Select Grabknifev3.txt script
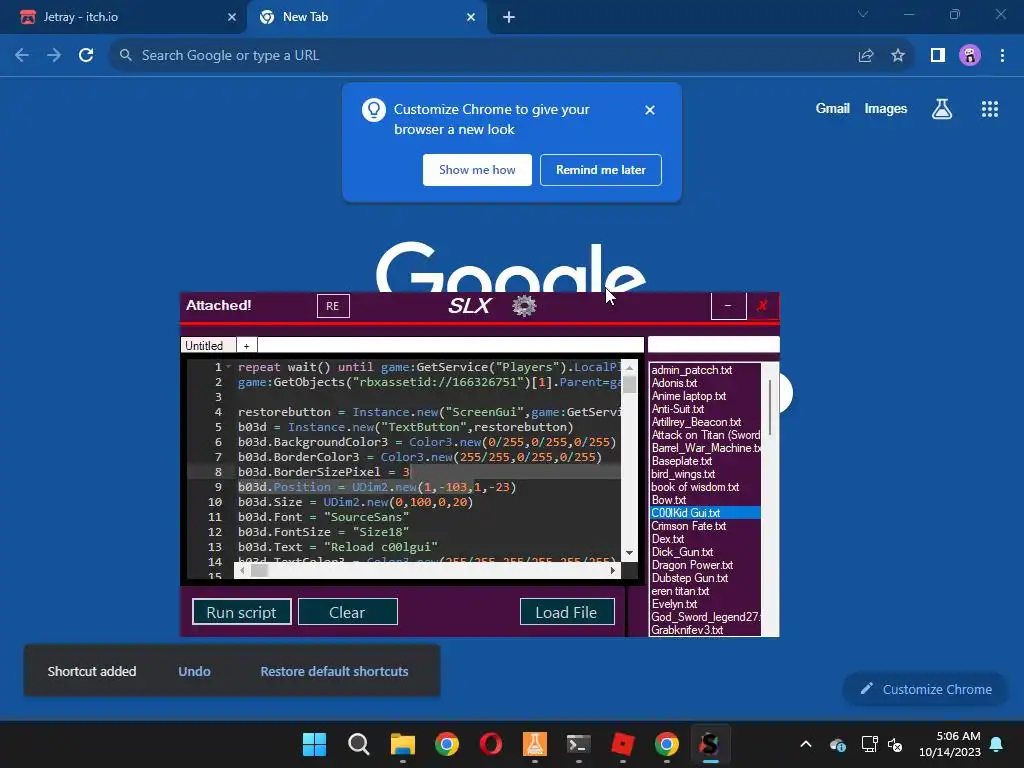 [688, 630]
